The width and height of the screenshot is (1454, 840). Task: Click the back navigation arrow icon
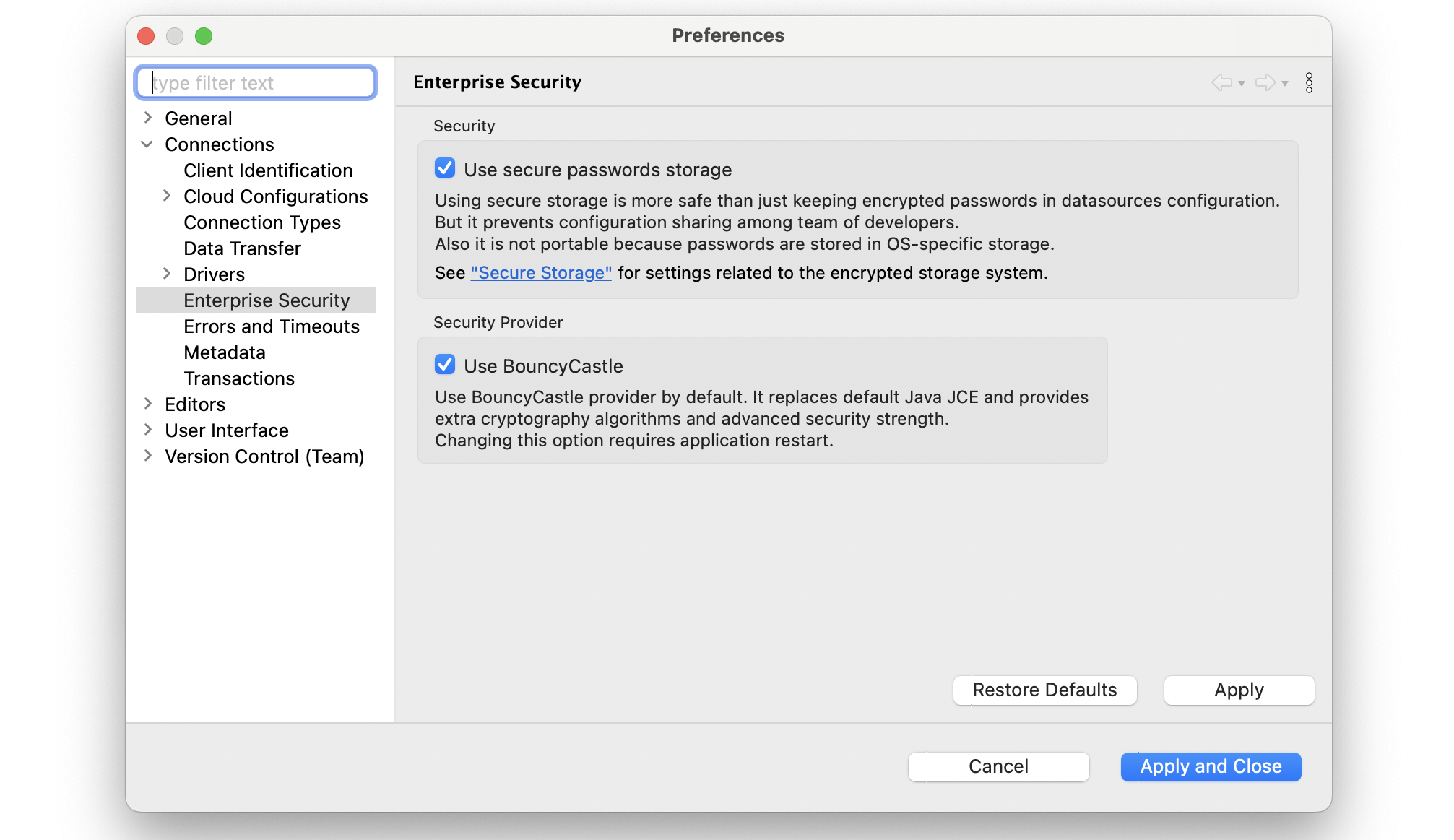[x=1224, y=82]
